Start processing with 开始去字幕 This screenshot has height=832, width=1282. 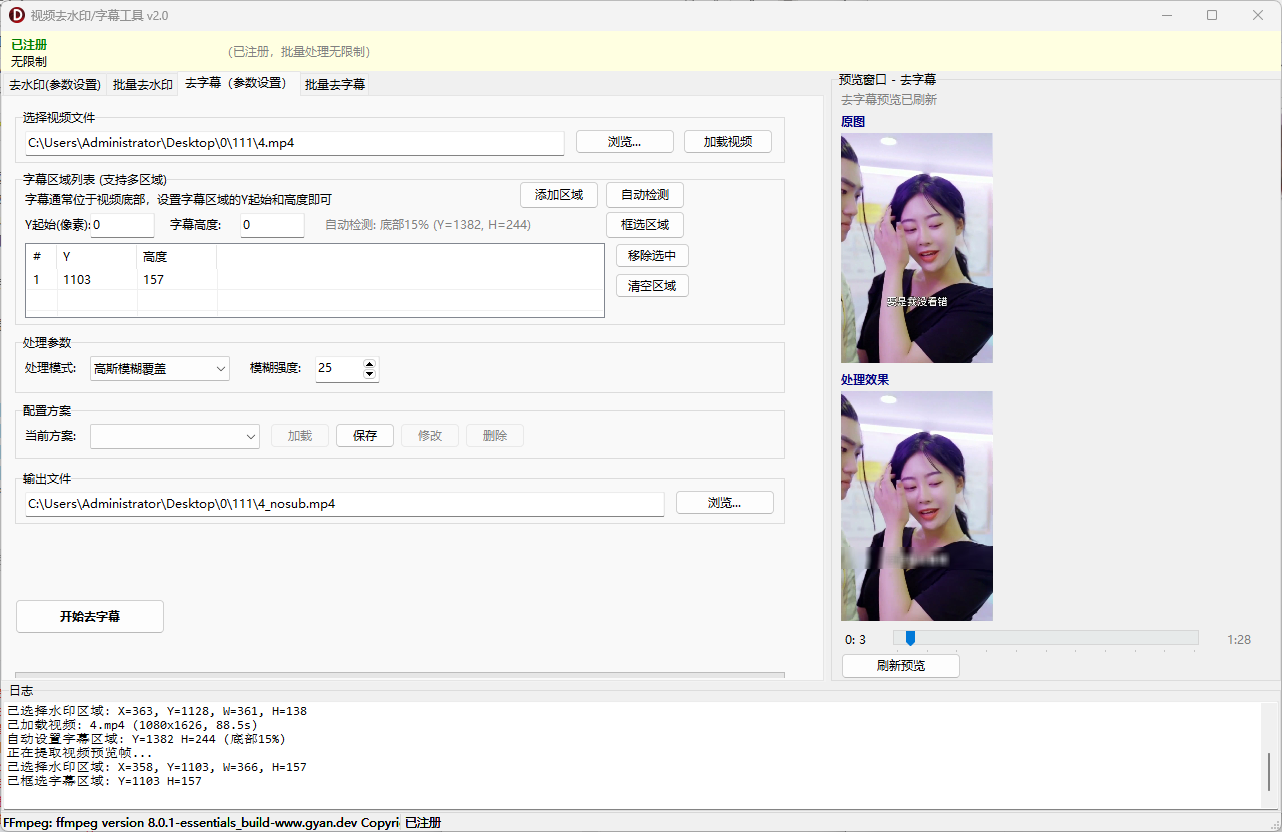pos(90,617)
